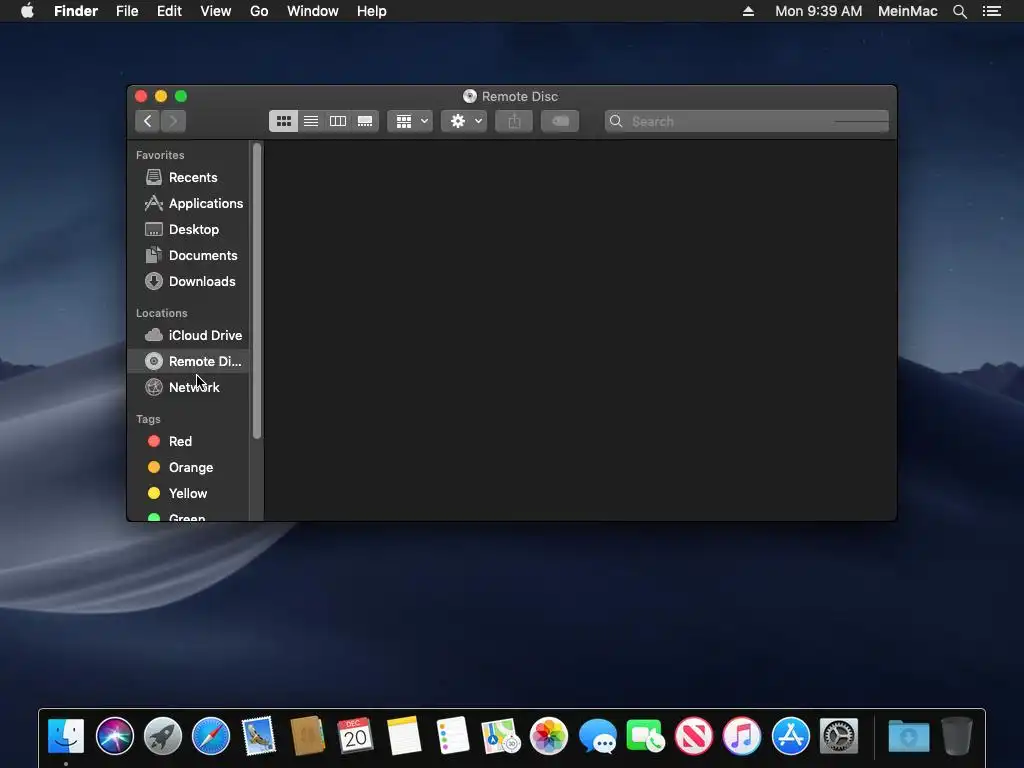The height and width of the screenshot is (768, 1024).
Task: Open the Go menu
Action: (259, 11)
